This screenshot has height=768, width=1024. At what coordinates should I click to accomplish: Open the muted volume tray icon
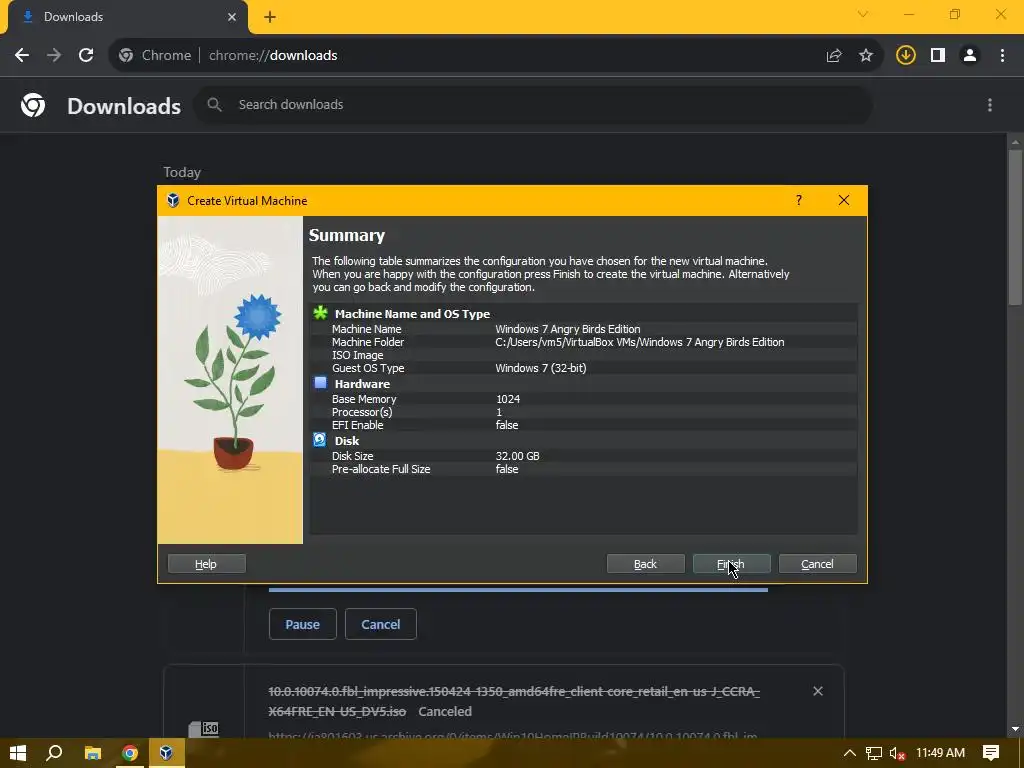pos(897,753)
